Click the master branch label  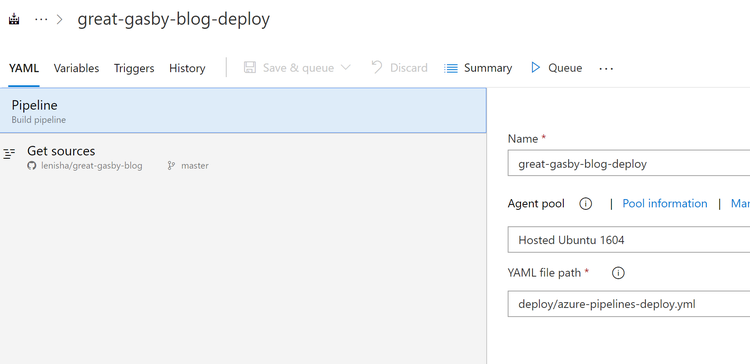click(195, 166)
